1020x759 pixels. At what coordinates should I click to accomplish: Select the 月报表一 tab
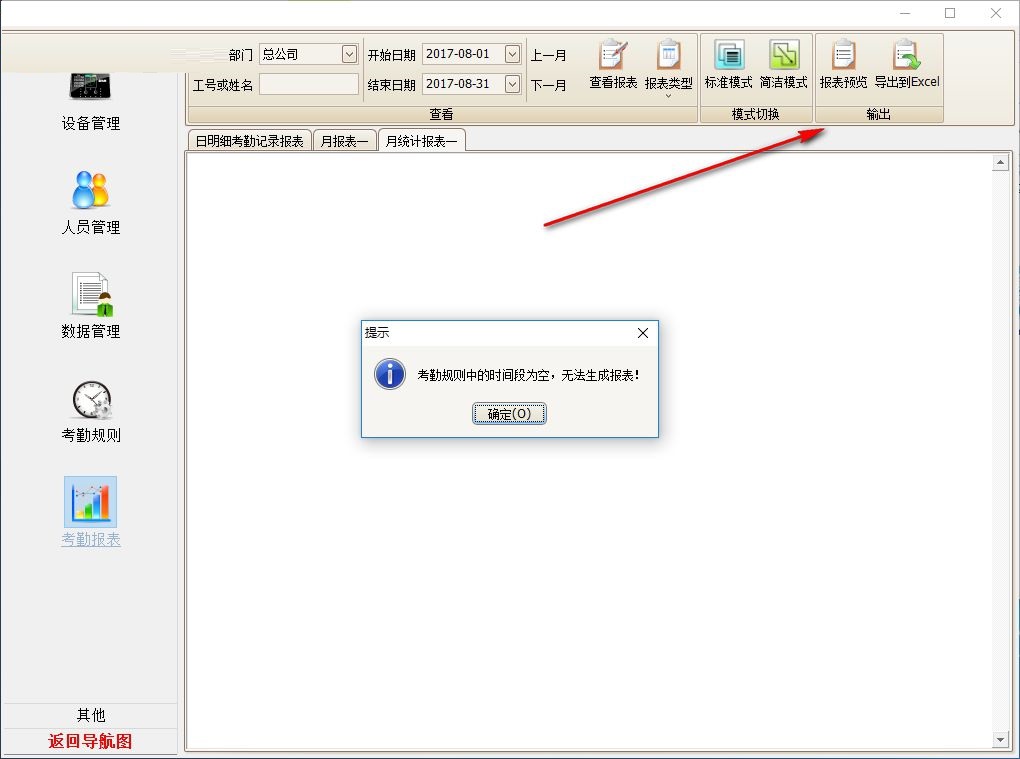click(x=344, y=141)
